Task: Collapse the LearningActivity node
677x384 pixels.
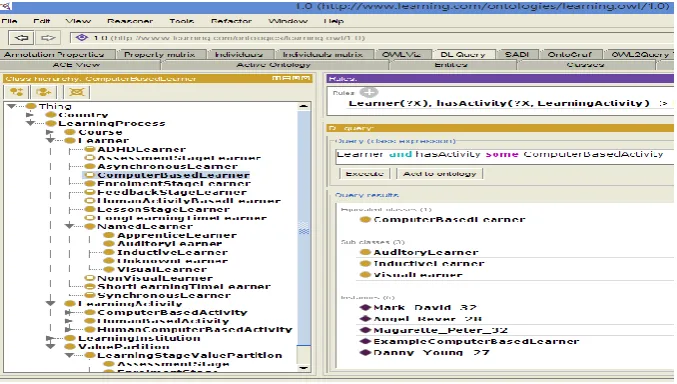Action: [50, 304]
